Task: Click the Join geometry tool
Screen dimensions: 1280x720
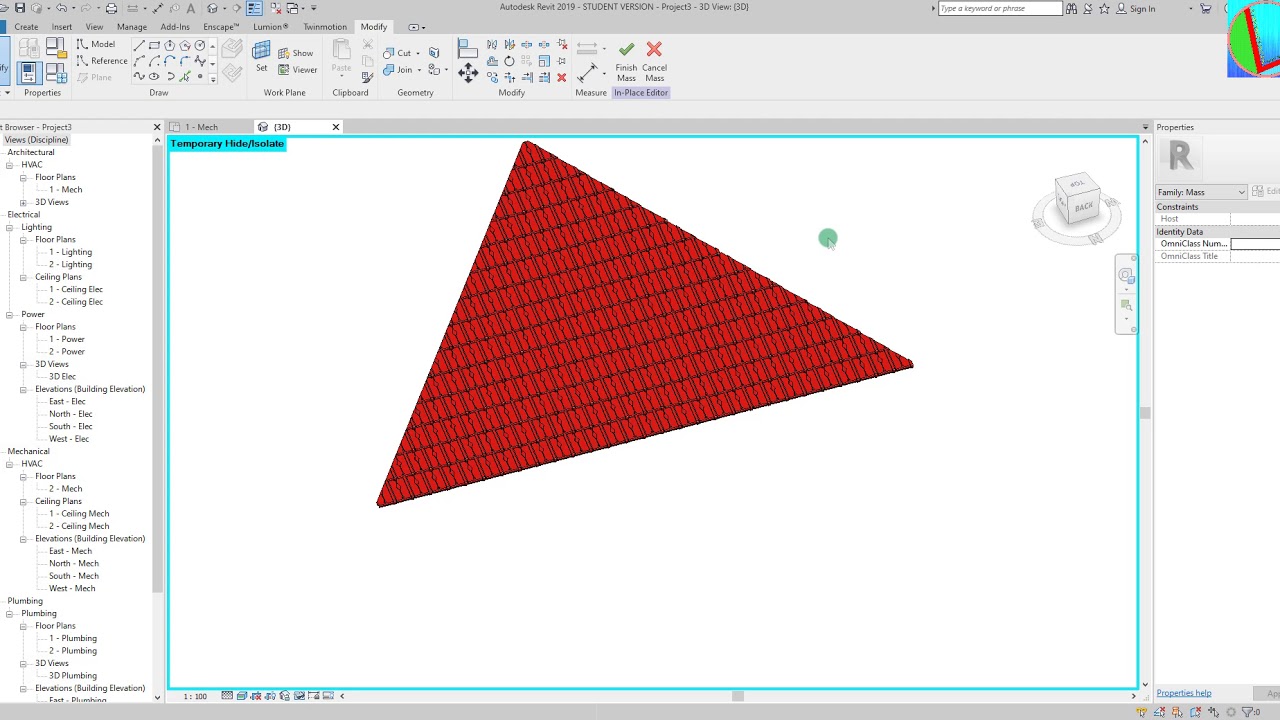Action: 397,70
